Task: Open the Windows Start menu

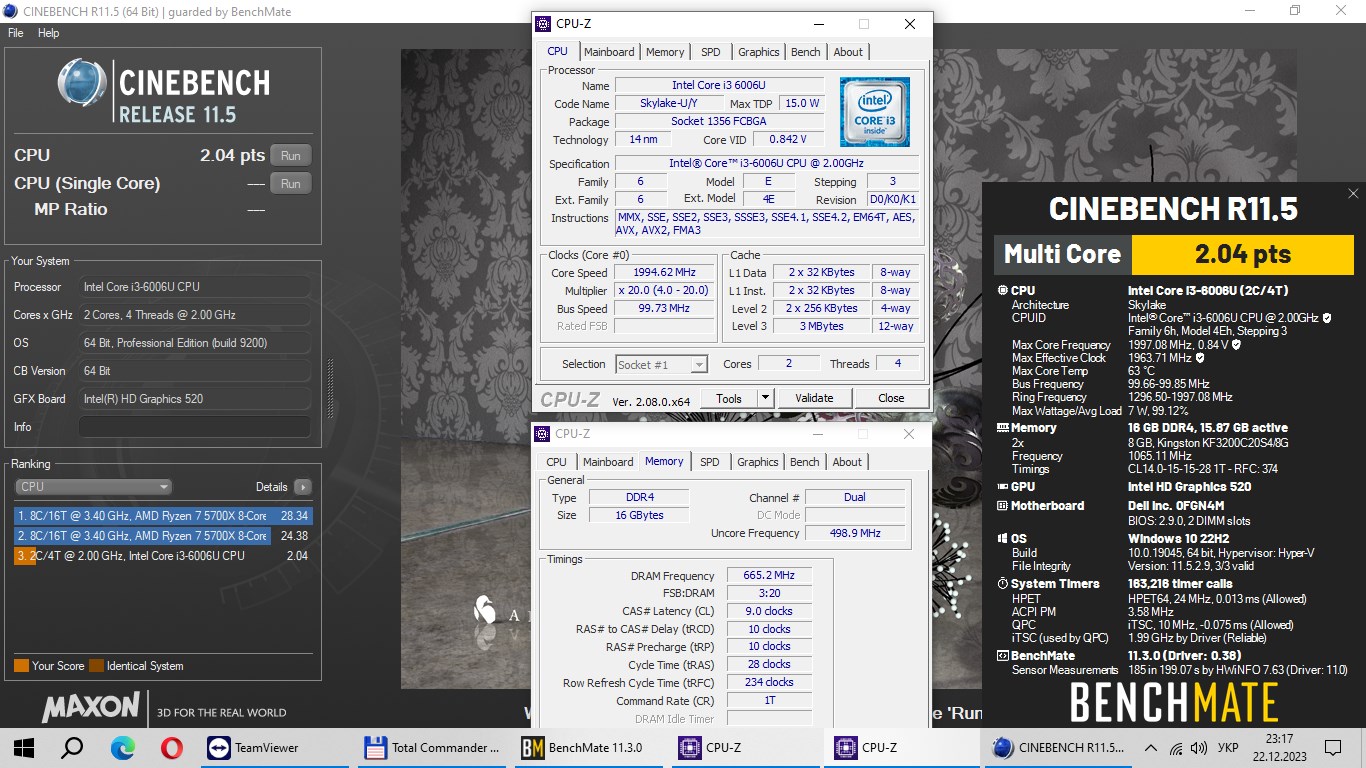Action: (24, 747)
